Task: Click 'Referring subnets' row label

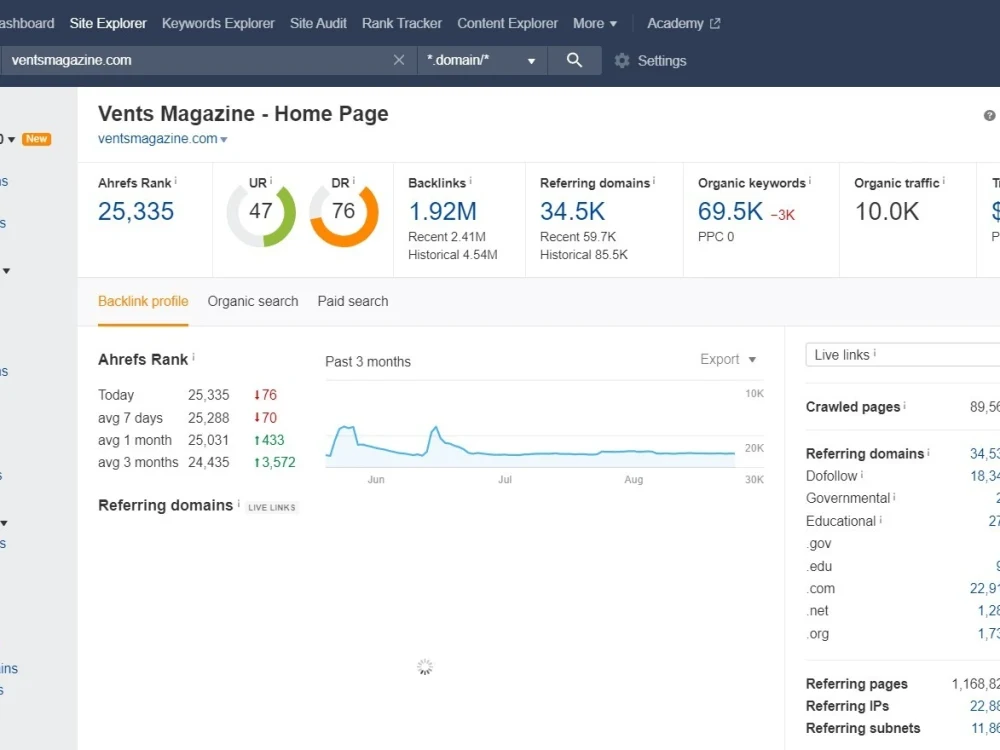Action: pos(863,728)
